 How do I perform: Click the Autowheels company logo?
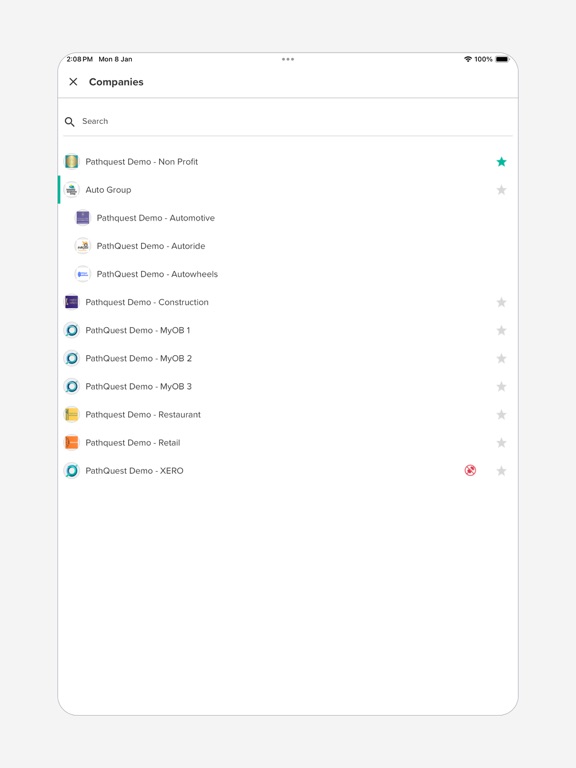83,274
